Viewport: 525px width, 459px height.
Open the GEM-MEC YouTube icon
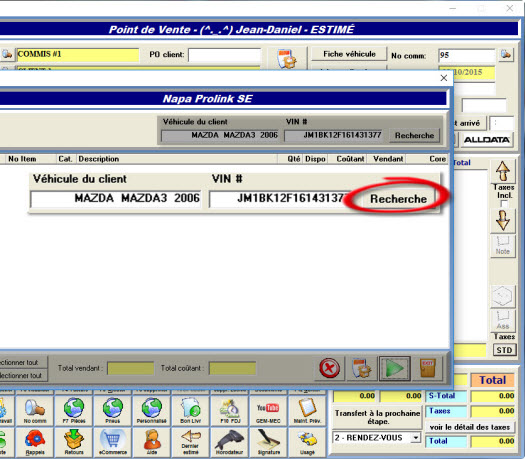pyautogui.click(x=268, y=410)
